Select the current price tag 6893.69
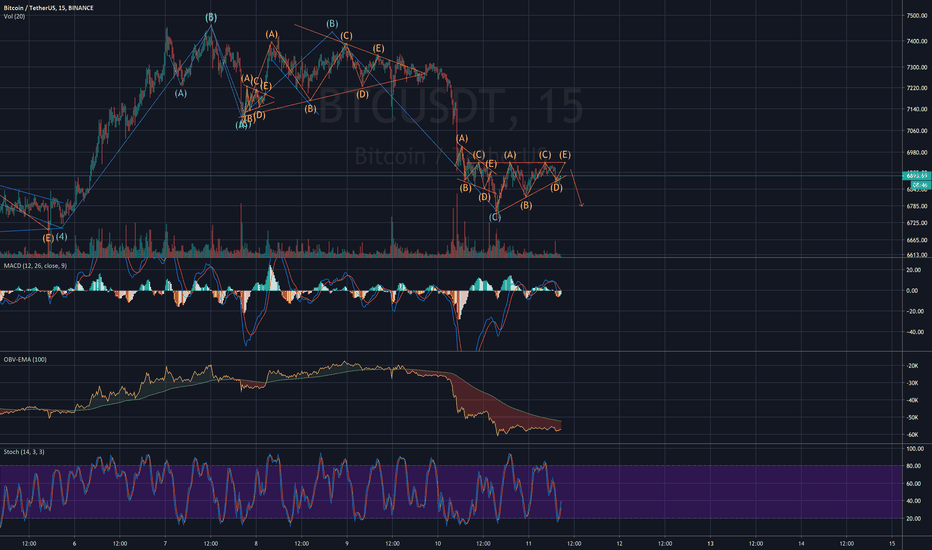Screen dimensions: 932x550 [x=916, y=176]
